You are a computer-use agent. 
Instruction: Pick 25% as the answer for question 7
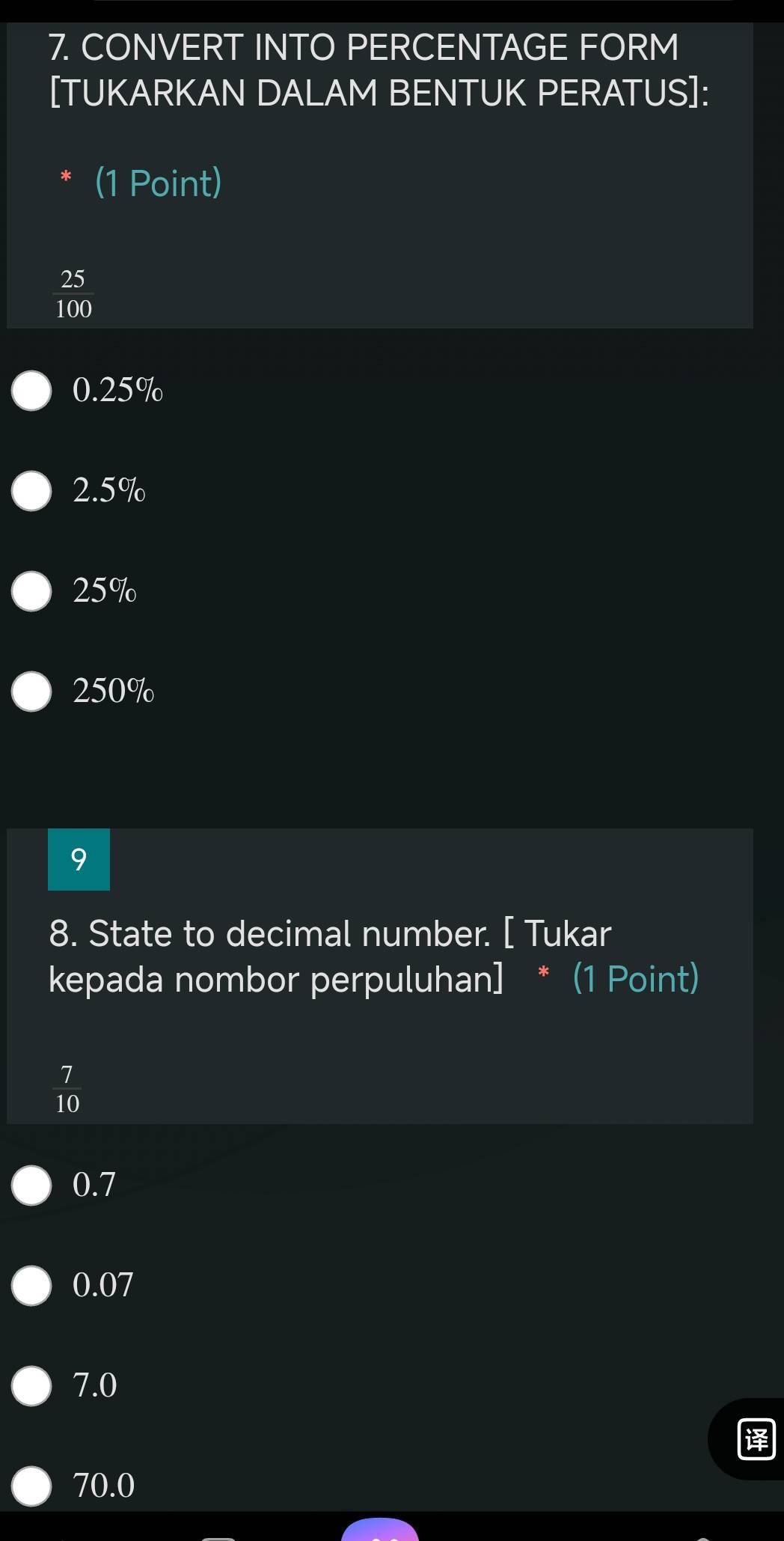pos(30,591)
